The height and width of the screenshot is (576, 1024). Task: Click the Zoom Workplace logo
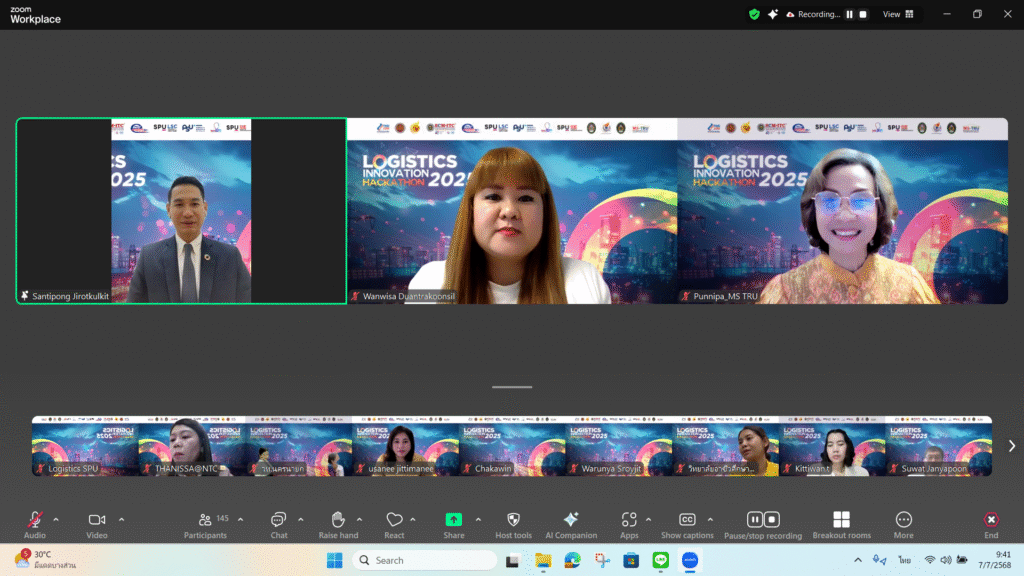pos(35,15)
